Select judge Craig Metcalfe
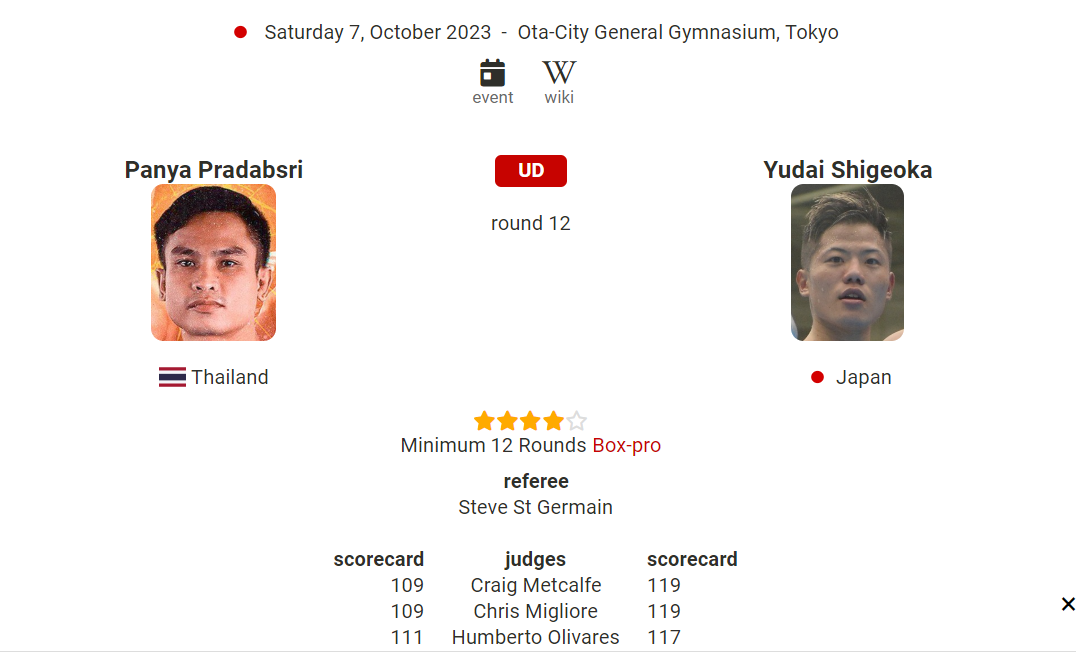 535,586
